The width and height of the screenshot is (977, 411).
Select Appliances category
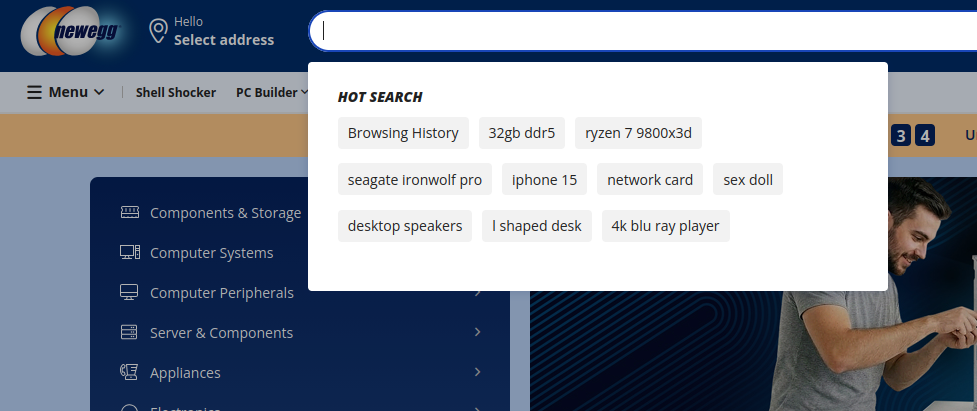coord(185,372)
